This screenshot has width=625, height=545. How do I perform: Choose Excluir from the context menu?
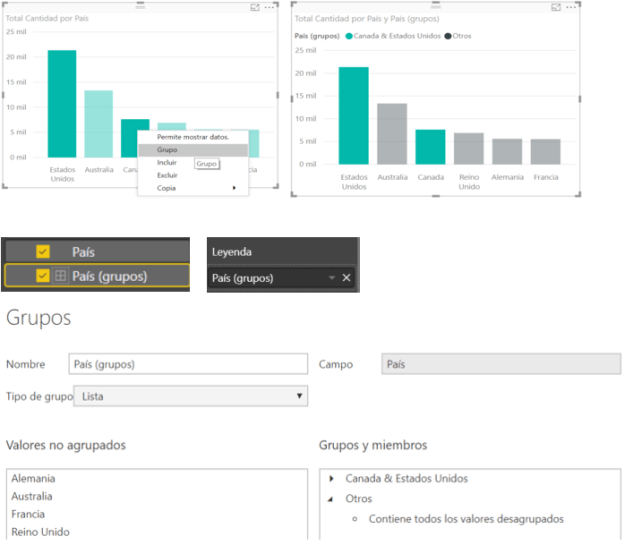(x=167, y=175)
